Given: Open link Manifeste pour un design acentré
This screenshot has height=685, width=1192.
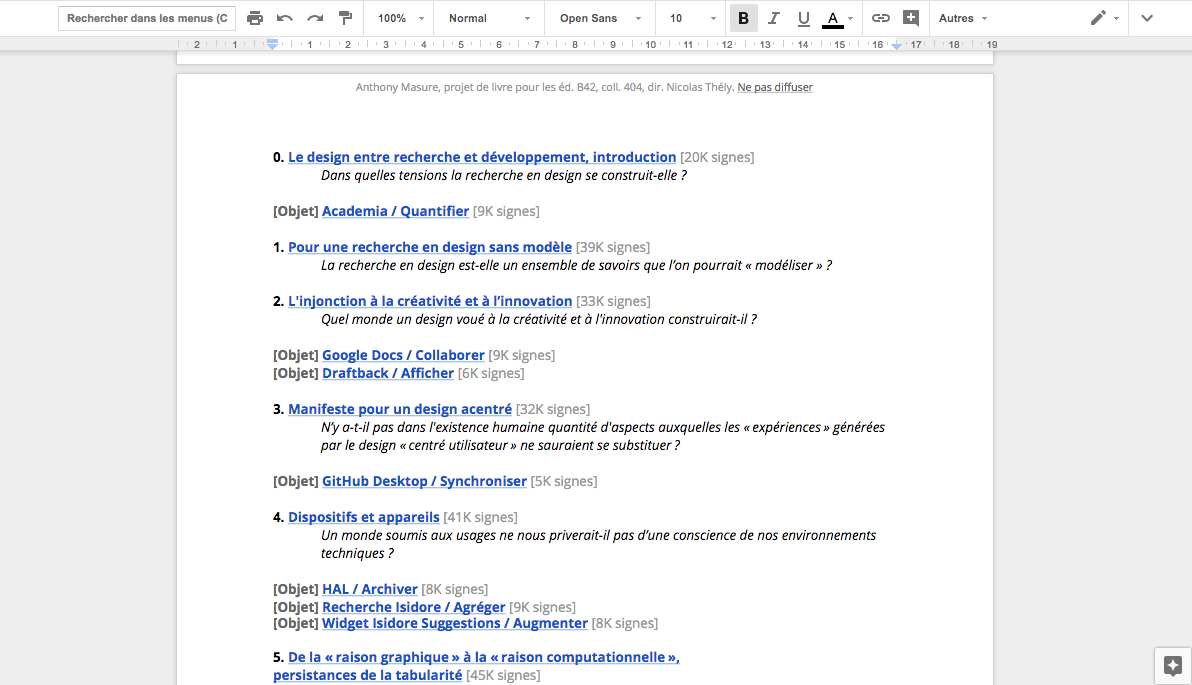Looking at the screenshot, I should [400, 409].
